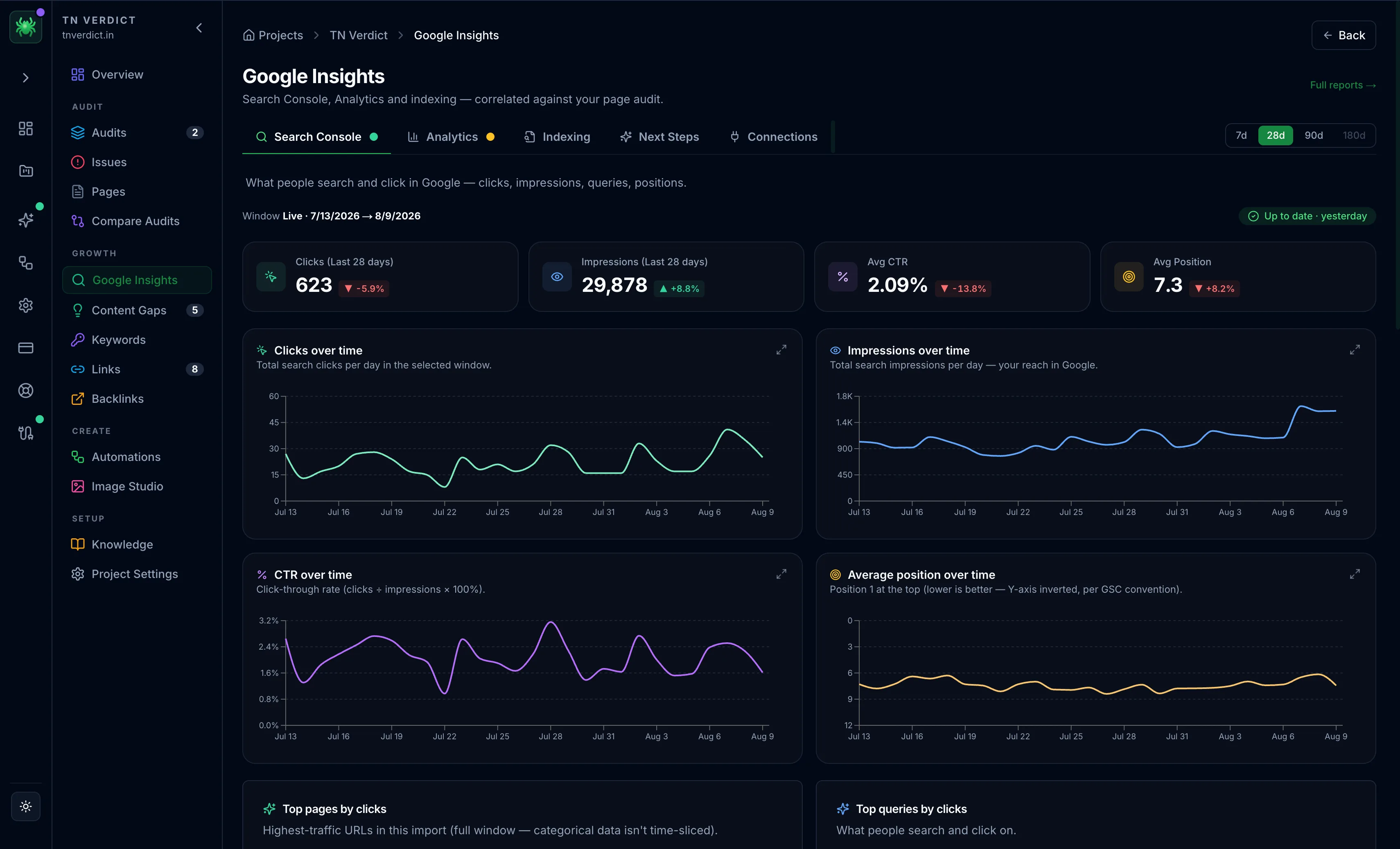The image size is (1400, 849).
Task: Collapse the TN Verdict sidebar chevron
Action: [x=199, y=28]
